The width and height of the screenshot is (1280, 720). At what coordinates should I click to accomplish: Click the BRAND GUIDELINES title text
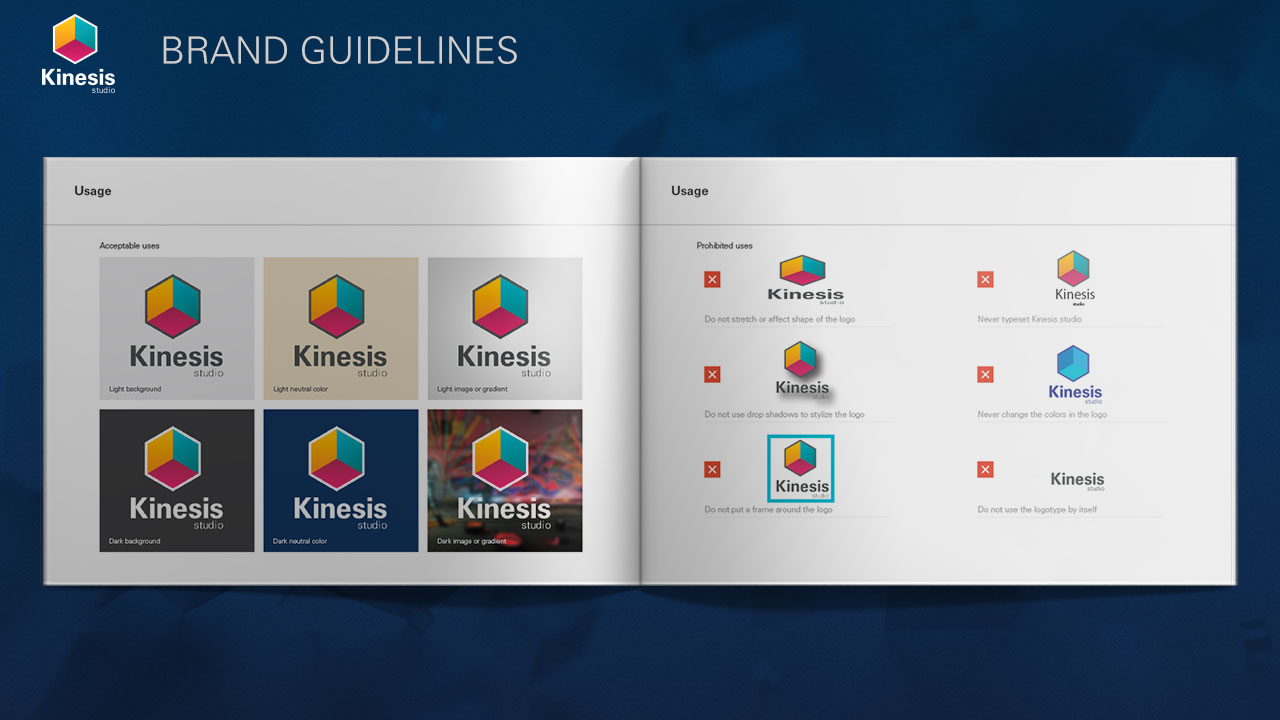(x=339, y=50)
